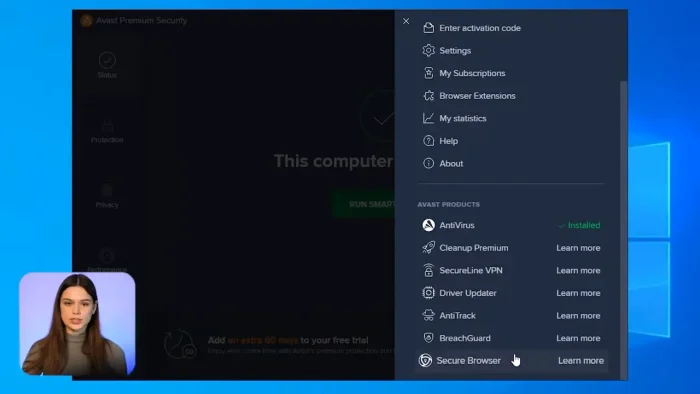
Task: Select AntiTrack product name
Action: click(x=457, y=315)
